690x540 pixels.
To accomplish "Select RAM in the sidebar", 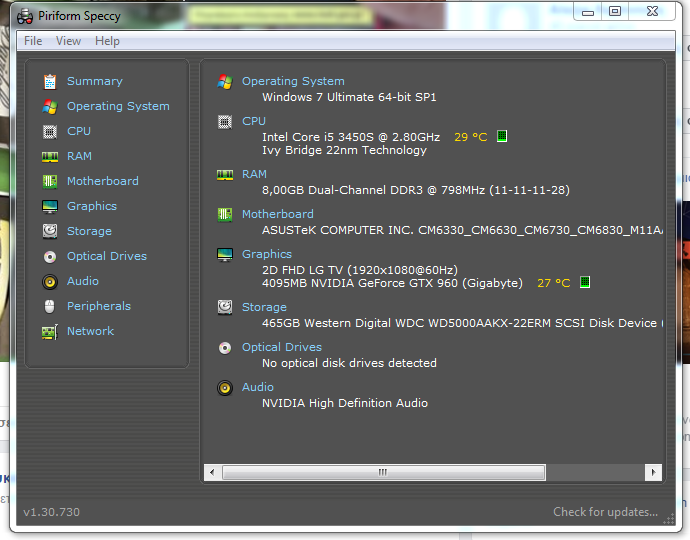I will (79, 156).
